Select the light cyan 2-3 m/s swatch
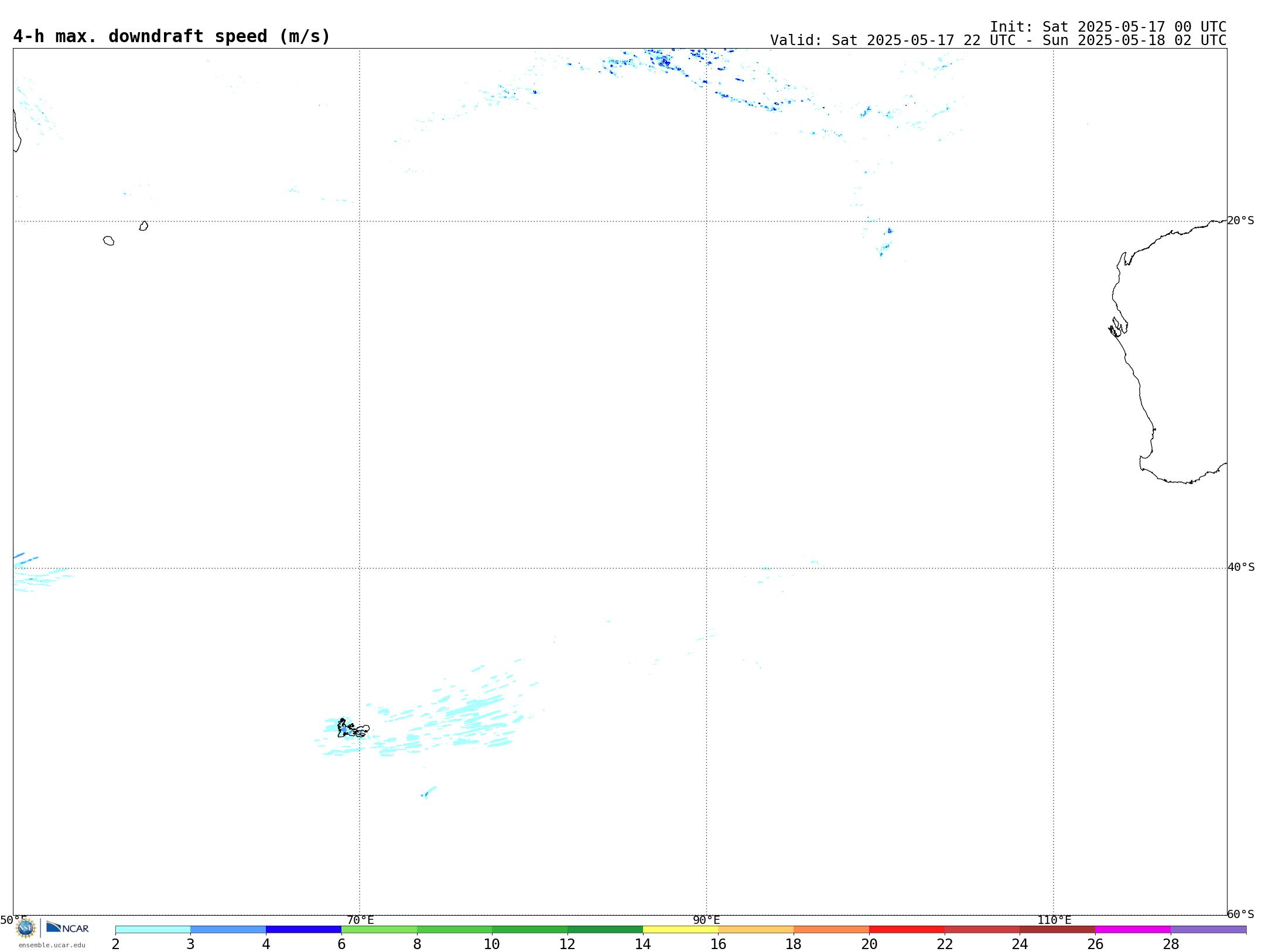Screen dimensions: 1265x952 (153, 929)
